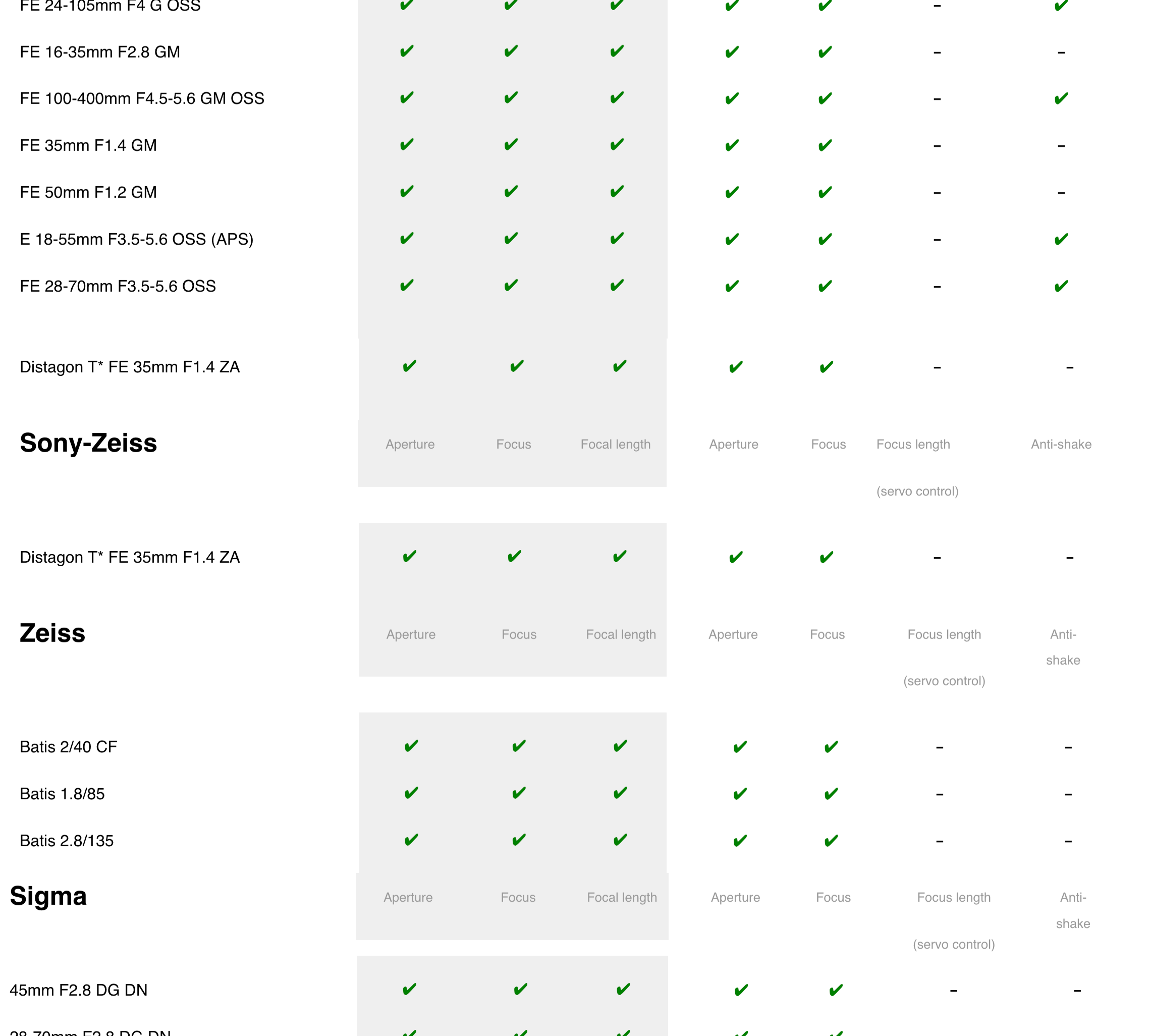Click the (servo control) label in the Sigma section
1149x1036 pixels.
tap(954, 944)
